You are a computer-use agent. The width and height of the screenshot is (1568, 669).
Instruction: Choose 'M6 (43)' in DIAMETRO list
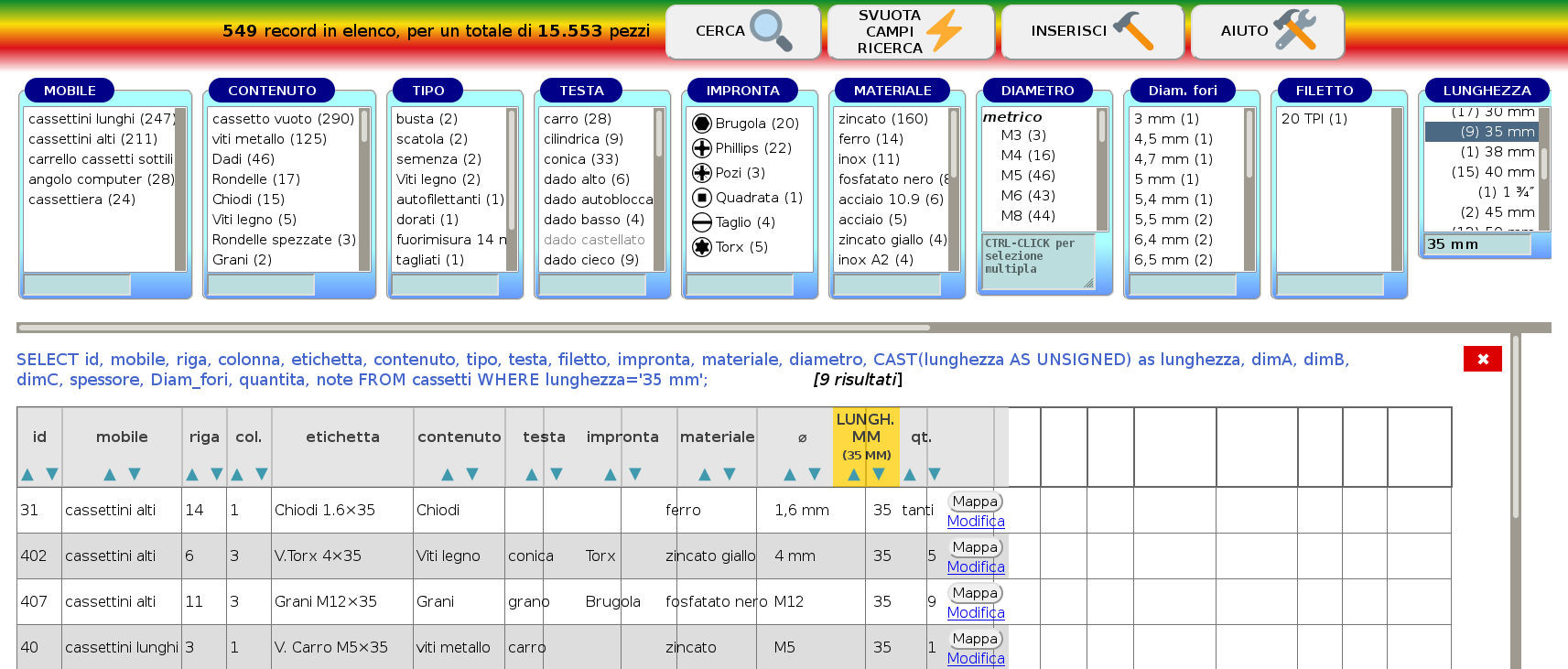(x=1027, y=196)
